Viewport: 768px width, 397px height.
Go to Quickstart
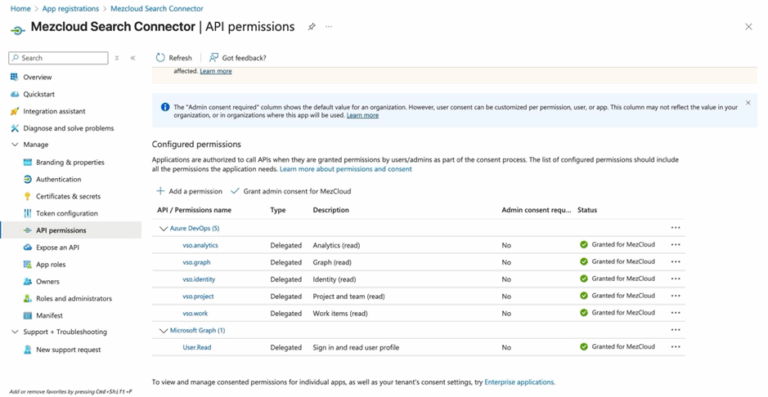pyautogui.click(x=39, y=94)
